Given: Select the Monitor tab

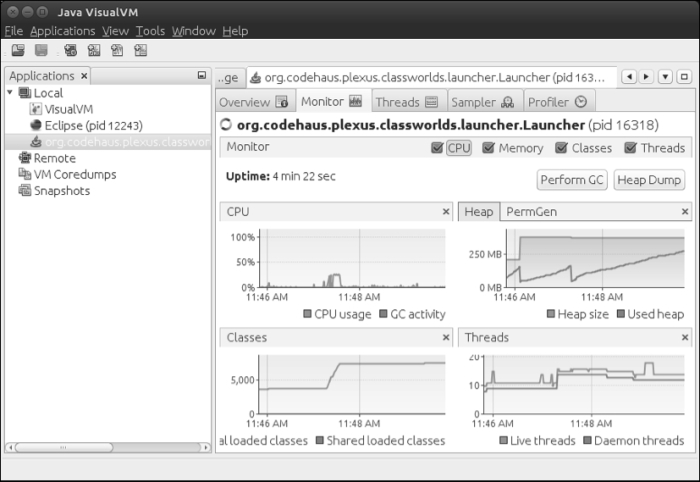Looking at the screenshot, I should [x=333, y=101].
